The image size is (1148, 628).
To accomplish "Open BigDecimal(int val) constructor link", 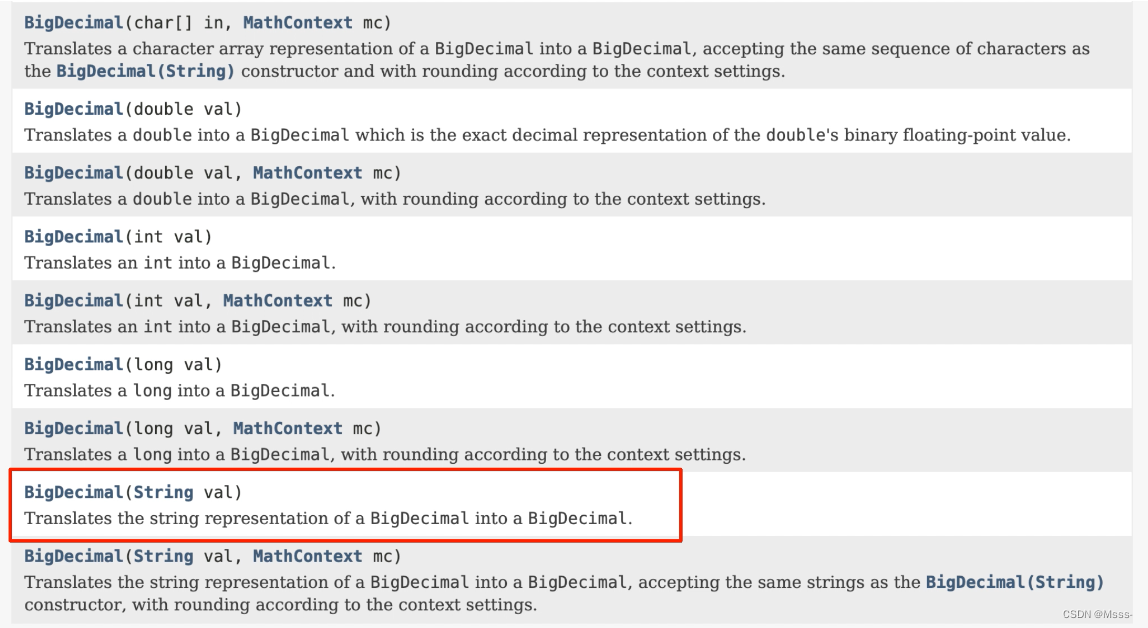I will 74,236.
